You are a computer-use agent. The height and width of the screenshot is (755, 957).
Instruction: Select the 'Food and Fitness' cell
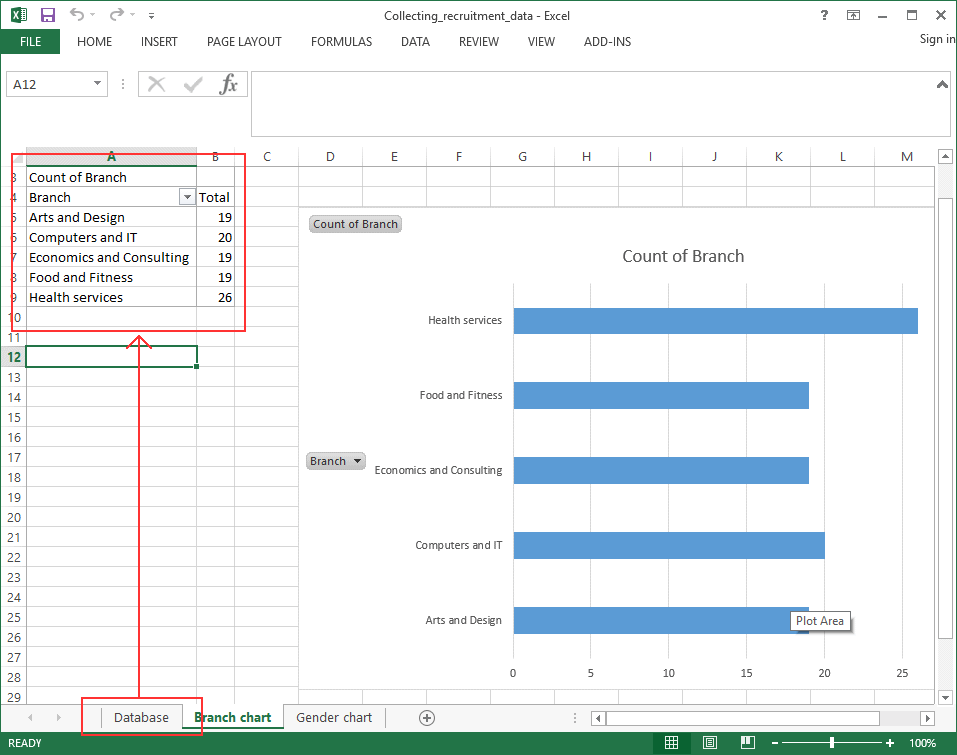[x=112, y=277]
